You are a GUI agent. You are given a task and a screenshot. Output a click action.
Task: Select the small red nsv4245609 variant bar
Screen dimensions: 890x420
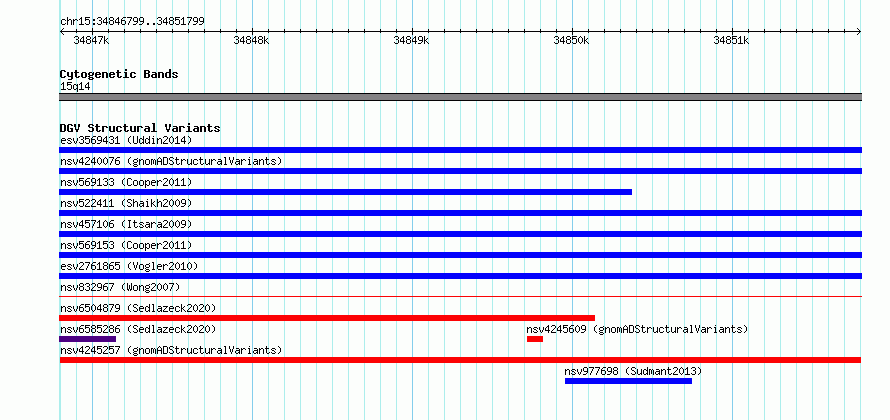[535, 339]
